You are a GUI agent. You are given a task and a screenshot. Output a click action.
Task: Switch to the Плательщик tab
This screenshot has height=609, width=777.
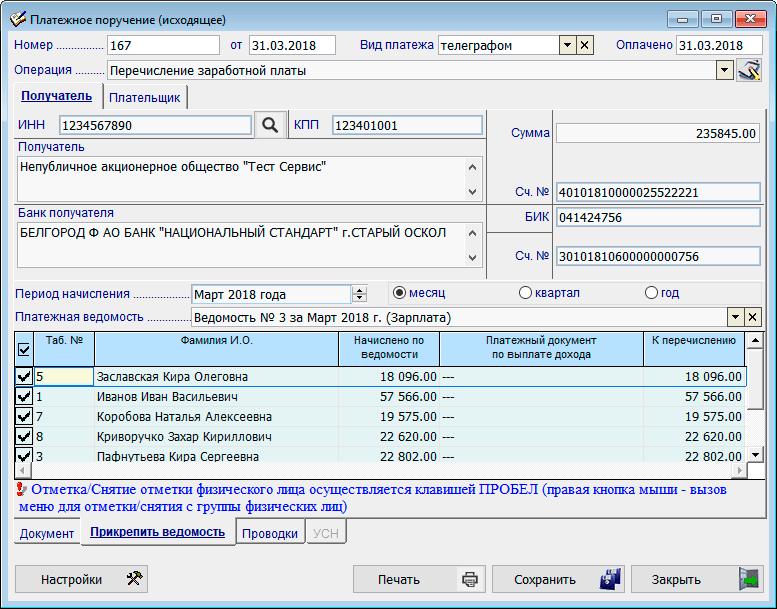[x=145, y=98]
